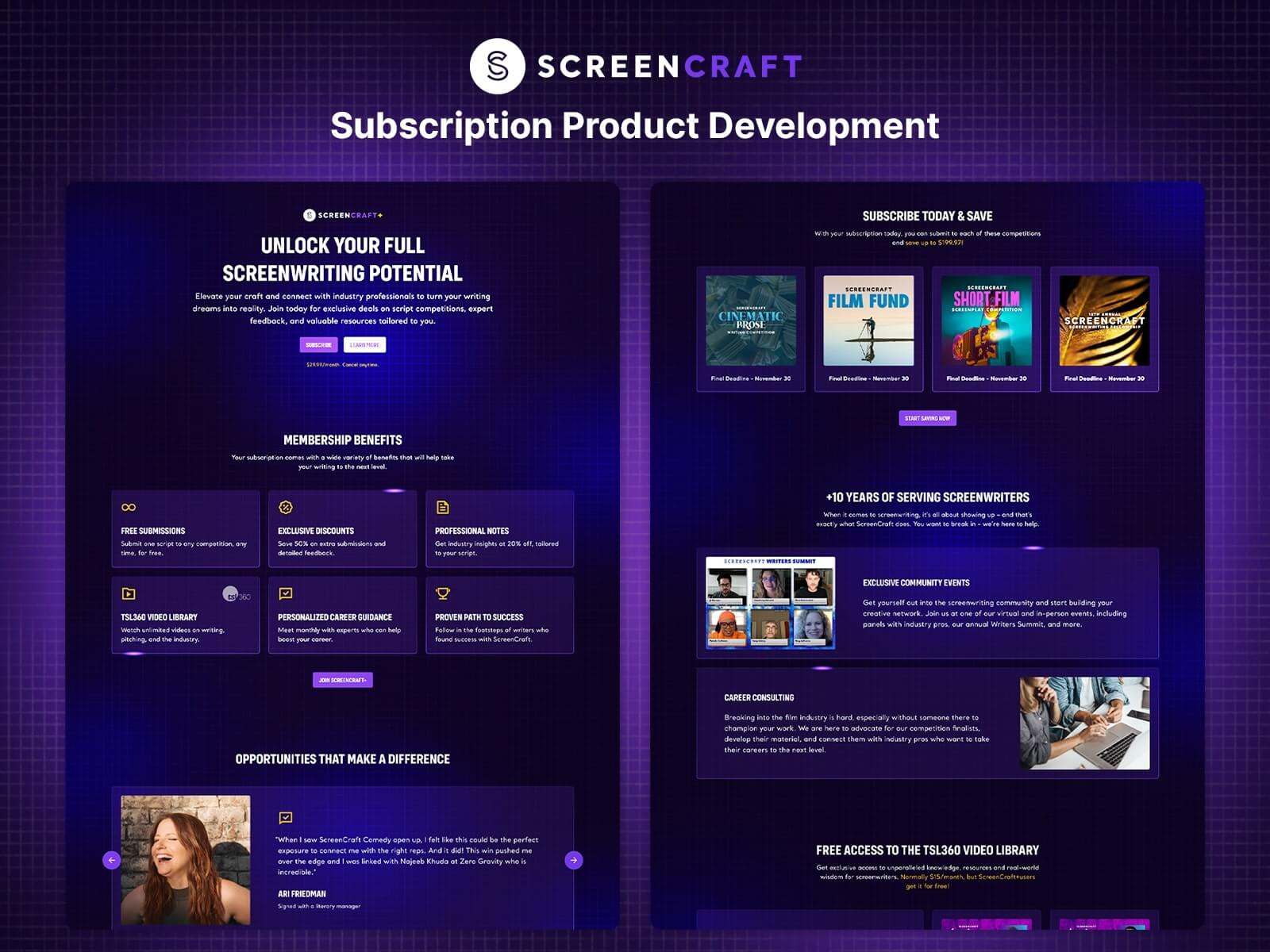The image size is (1270, 952).
Task: Click the Personalized Career Guidance card title
Action: 335,617
